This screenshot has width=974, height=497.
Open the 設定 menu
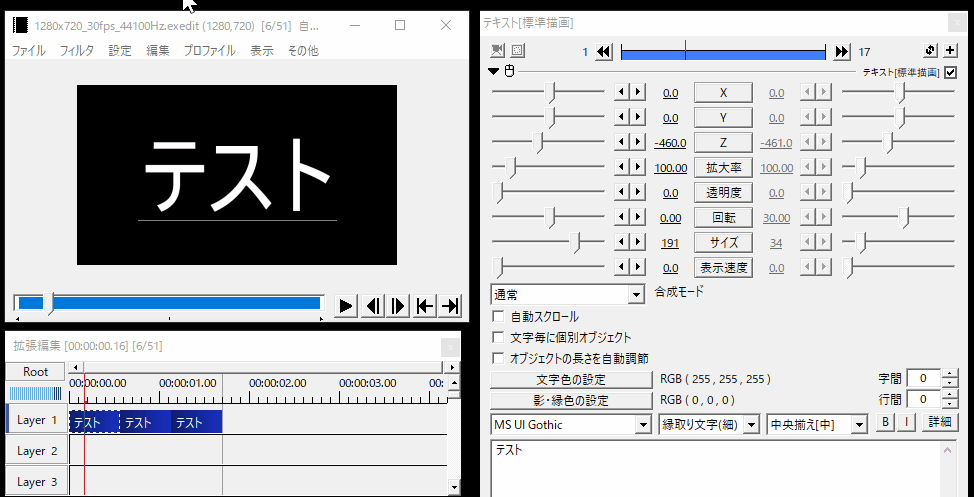pos(120,51)
